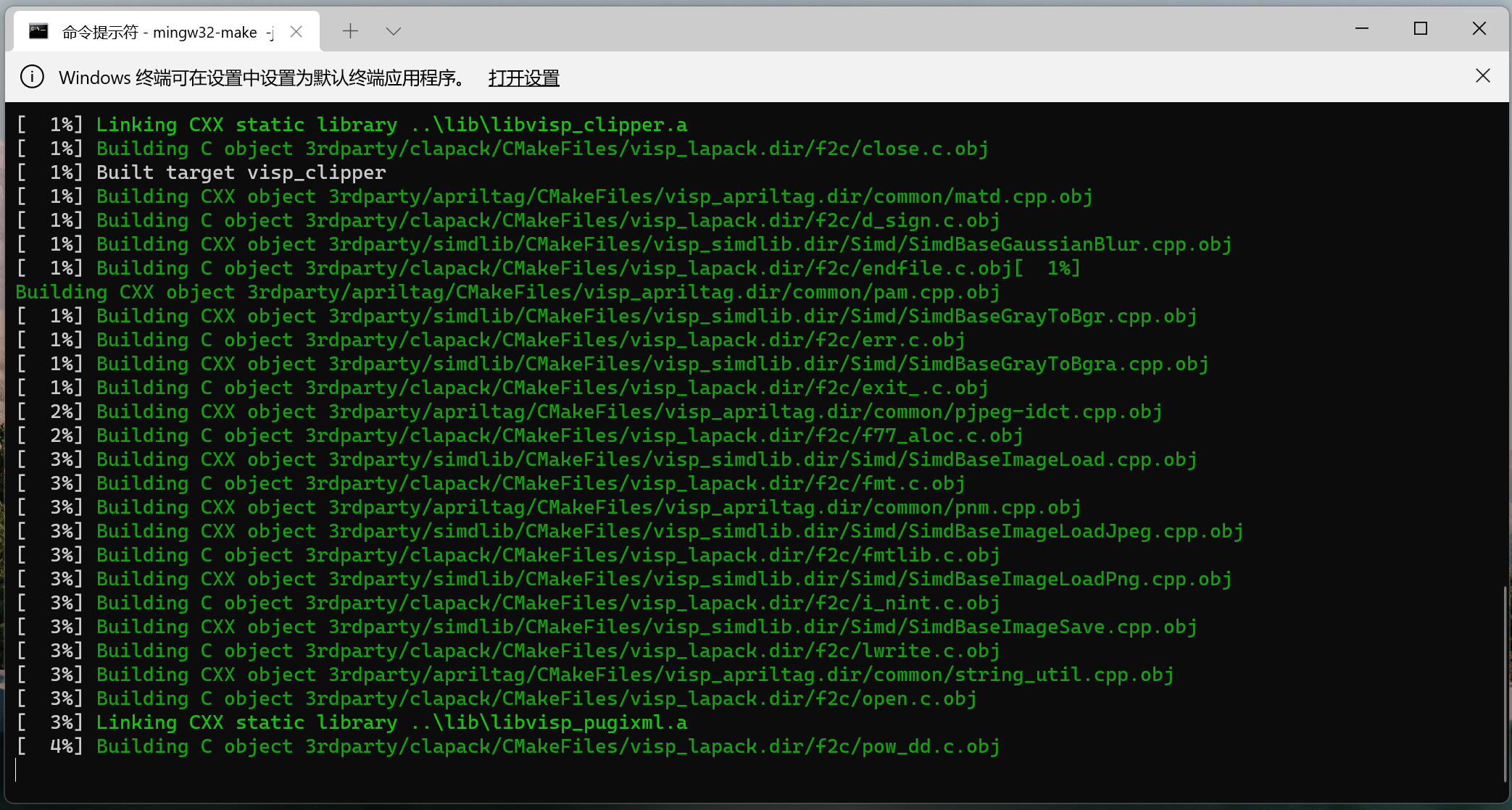The height and width of the screenshot is (810, 1512).
Task: Minimize the terminal window
Action: pos(1362,29)
